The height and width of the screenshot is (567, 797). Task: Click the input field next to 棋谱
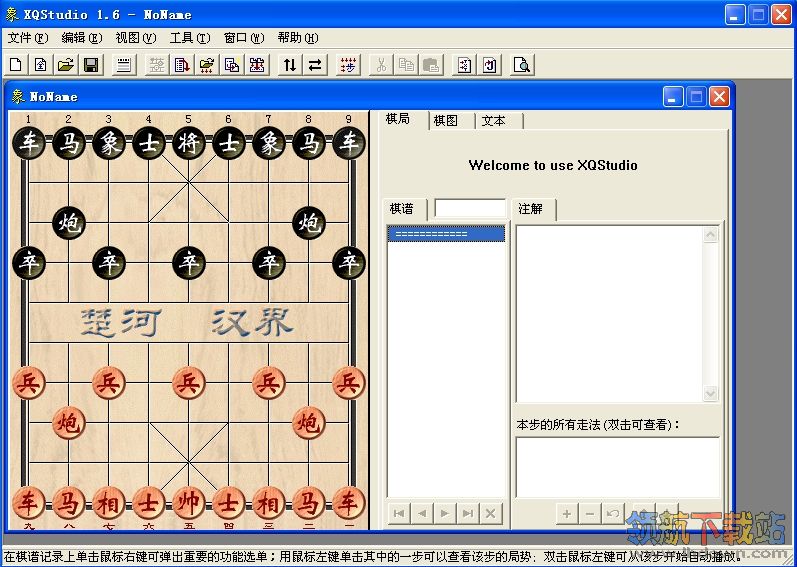point(470,208)
